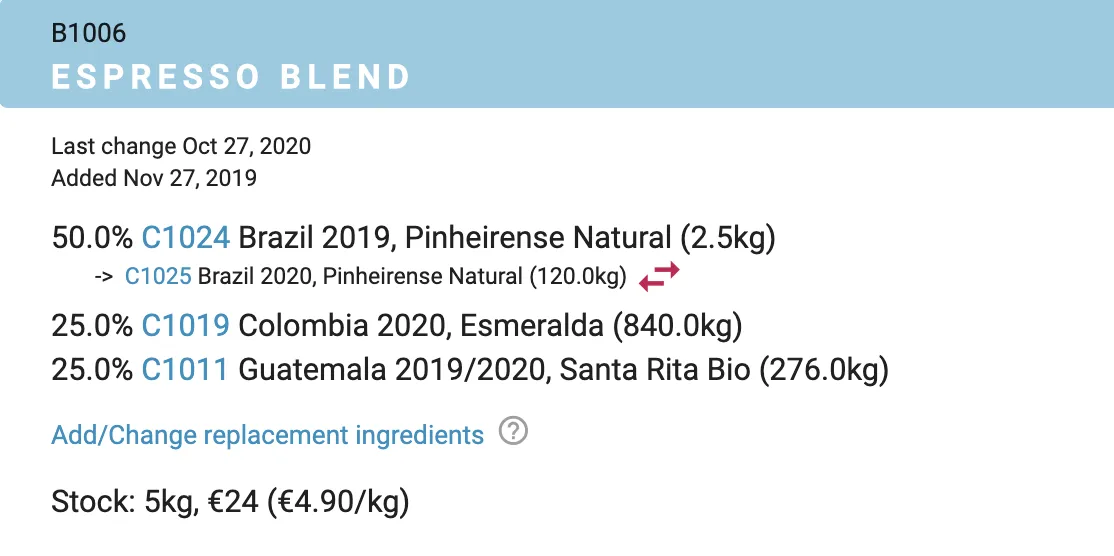Click the 50.0% ingredient ratio
The height and width of the screenshot is (556, 1114).
(x=91, y=238)
